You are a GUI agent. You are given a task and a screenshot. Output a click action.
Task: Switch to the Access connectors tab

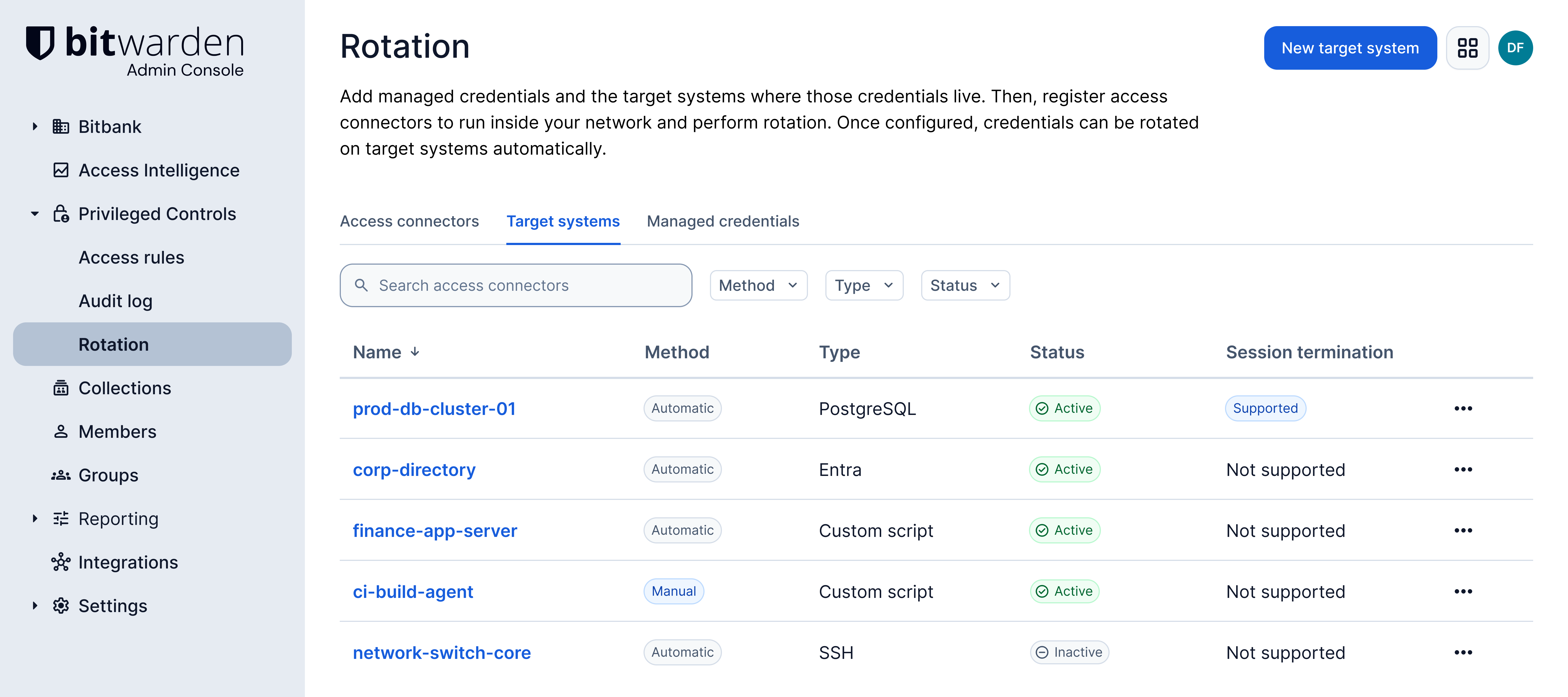[409, 221]
